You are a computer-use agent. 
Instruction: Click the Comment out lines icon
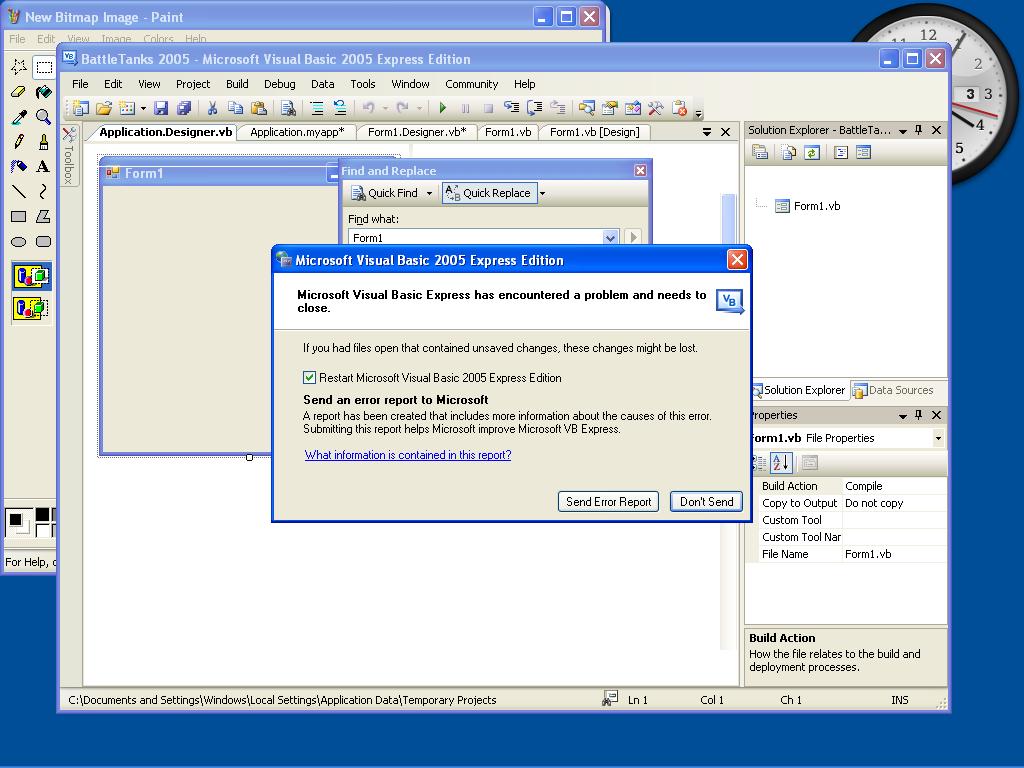point(317,108)
